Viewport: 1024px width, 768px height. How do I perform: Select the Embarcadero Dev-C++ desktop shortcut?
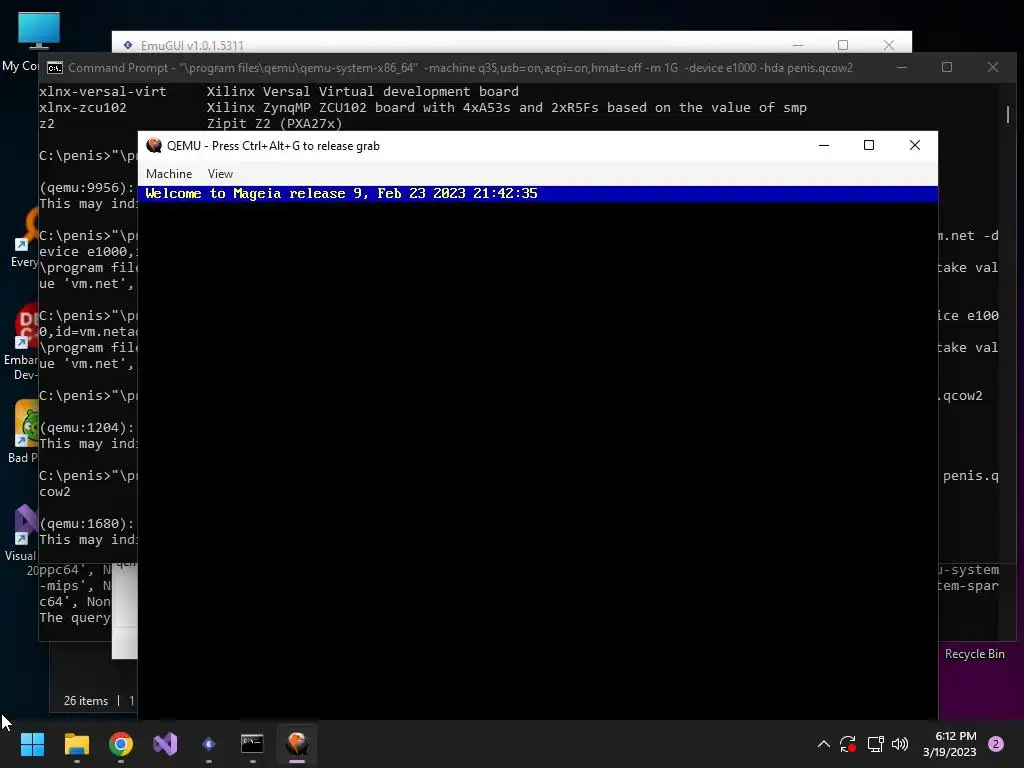[22, 343]
